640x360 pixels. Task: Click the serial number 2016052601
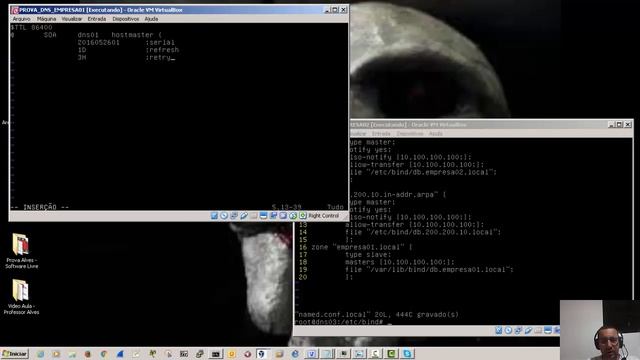click(x=98, y=42)
